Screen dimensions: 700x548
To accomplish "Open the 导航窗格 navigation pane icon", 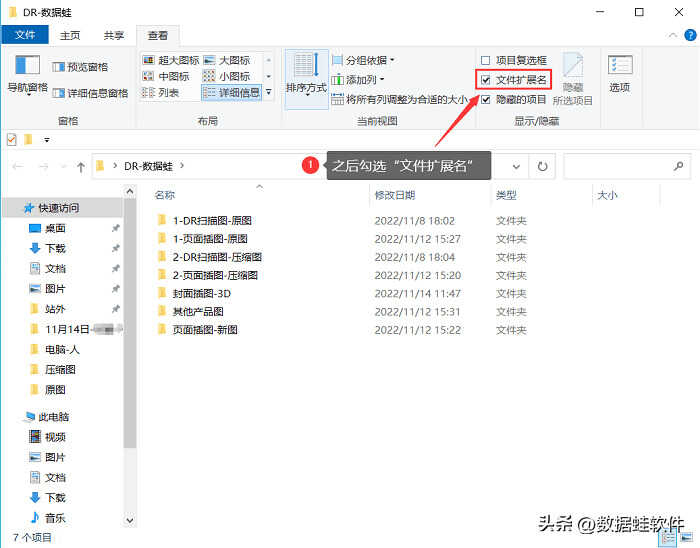I will coord(27,66).
